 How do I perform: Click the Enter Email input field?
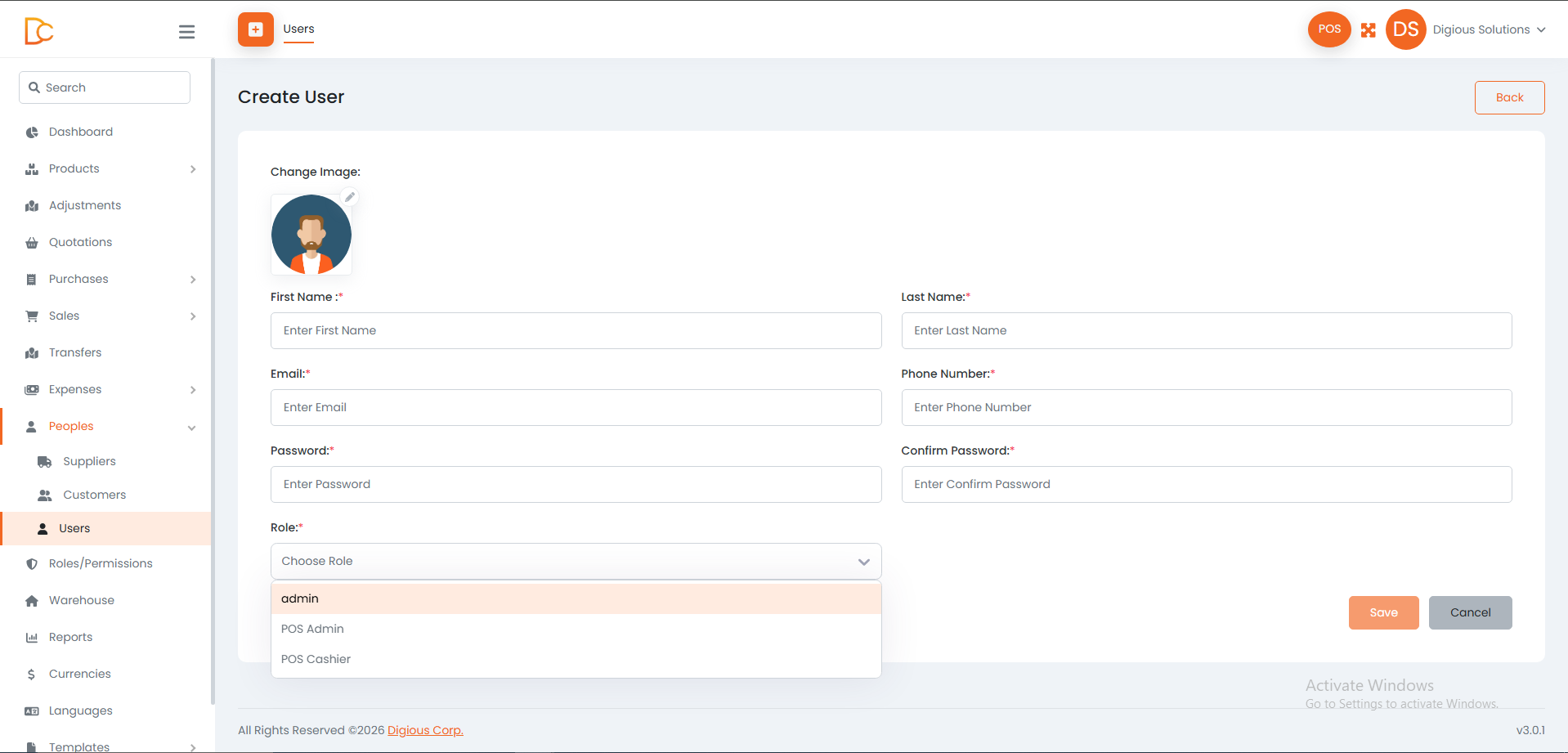576,407
